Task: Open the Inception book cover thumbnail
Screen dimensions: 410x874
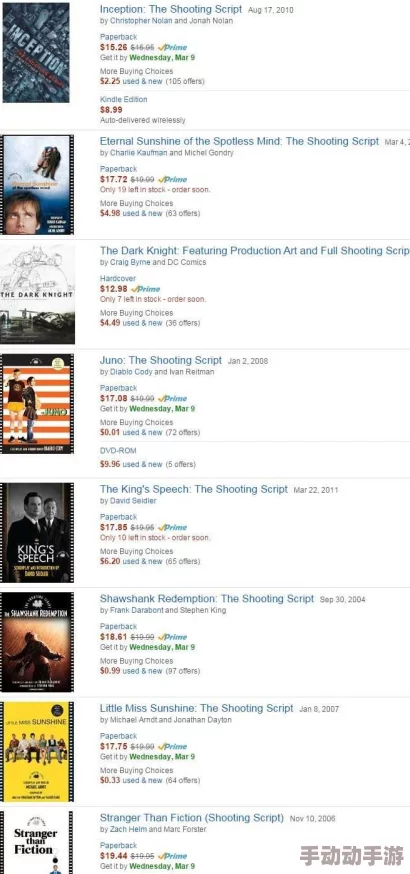Action: point(36,52)
